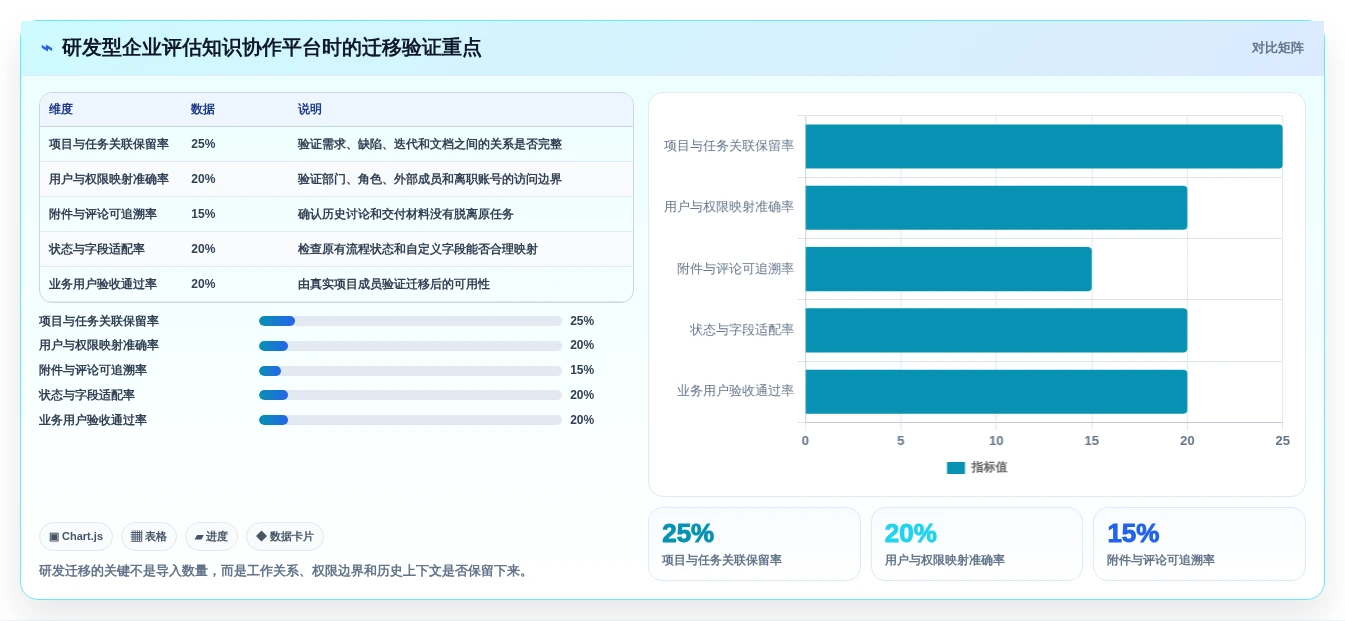The image size is (1345, 621).
Task: Click the title 研发型企业评估知识协作平台时的迁移验证重点
Action: click(271, 48)
